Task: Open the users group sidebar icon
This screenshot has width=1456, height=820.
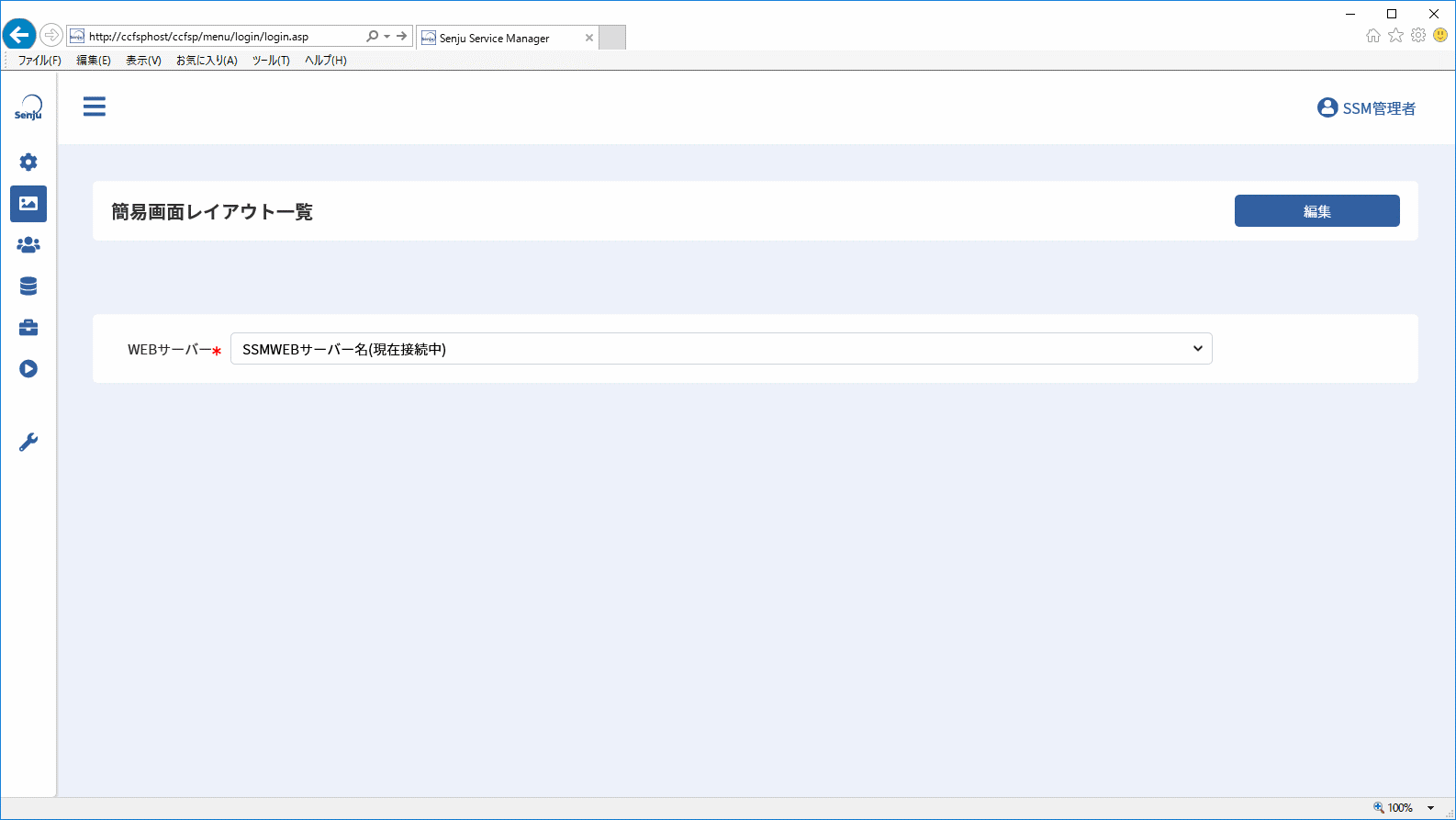Action: (28, 245)
